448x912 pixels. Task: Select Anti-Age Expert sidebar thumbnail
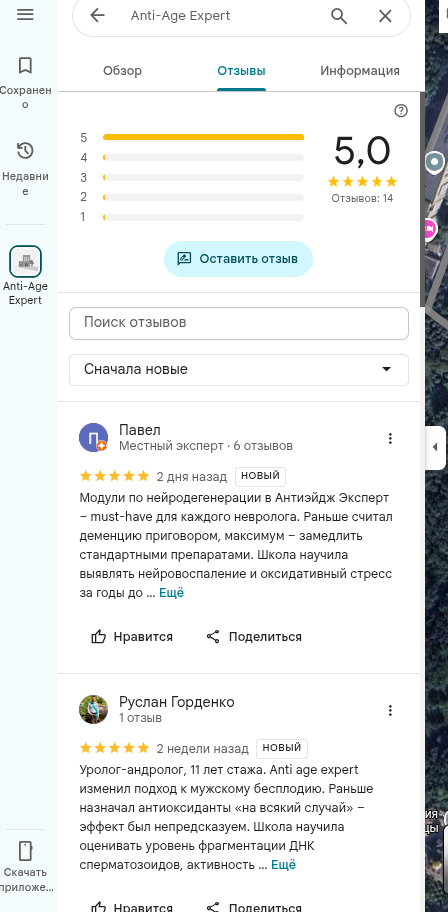(25, 262)
